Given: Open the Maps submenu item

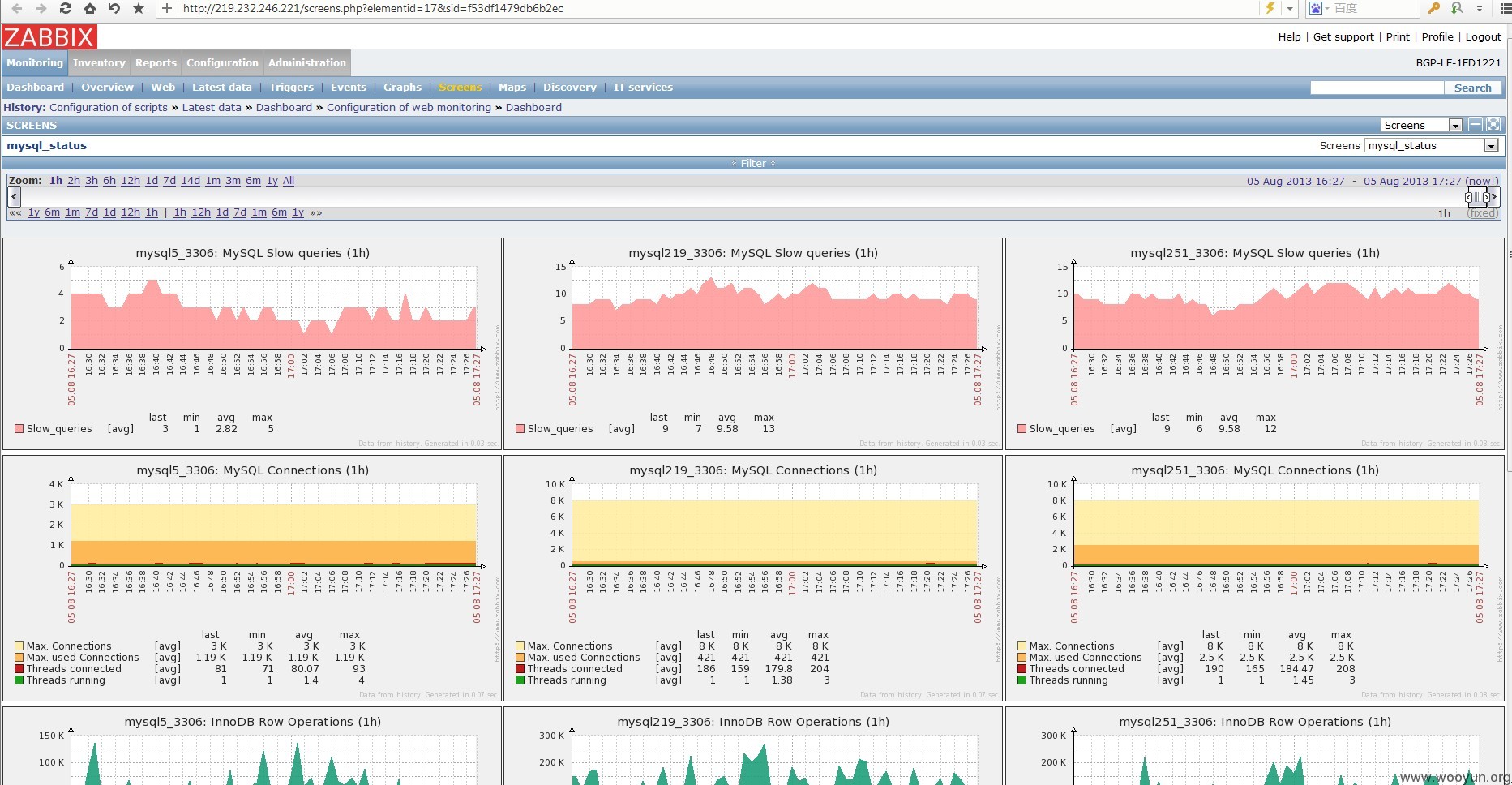Looking at the screenshot, I should 512,87.
